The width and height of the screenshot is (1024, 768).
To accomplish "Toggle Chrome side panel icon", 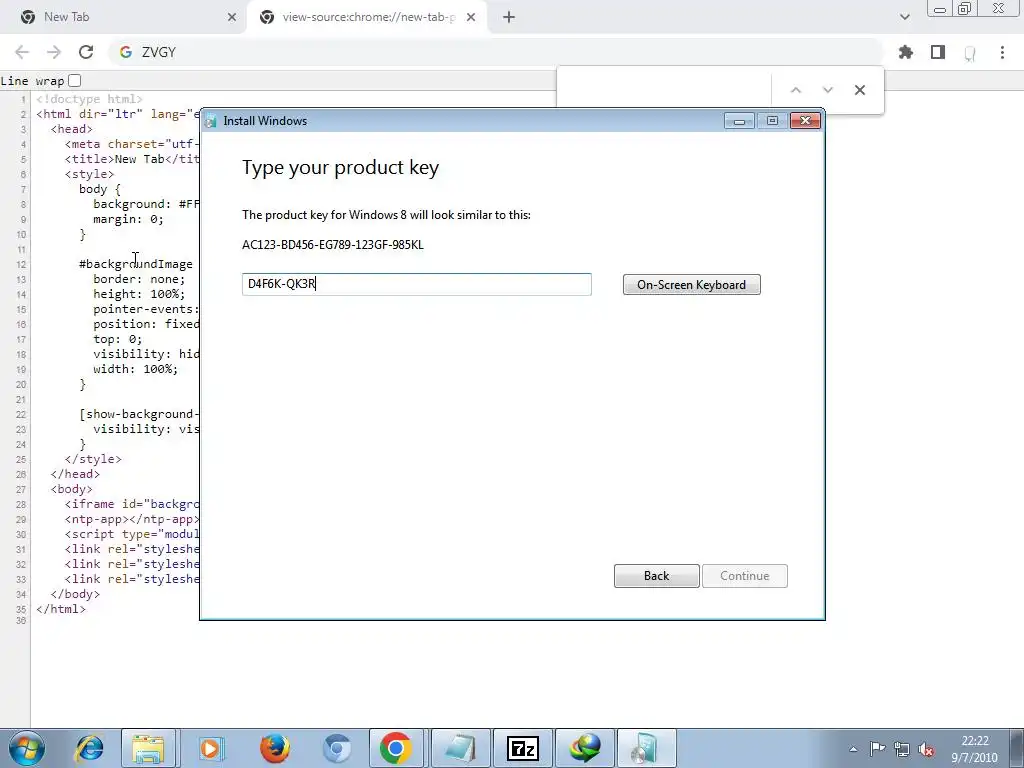I will [x=938, y=52].
